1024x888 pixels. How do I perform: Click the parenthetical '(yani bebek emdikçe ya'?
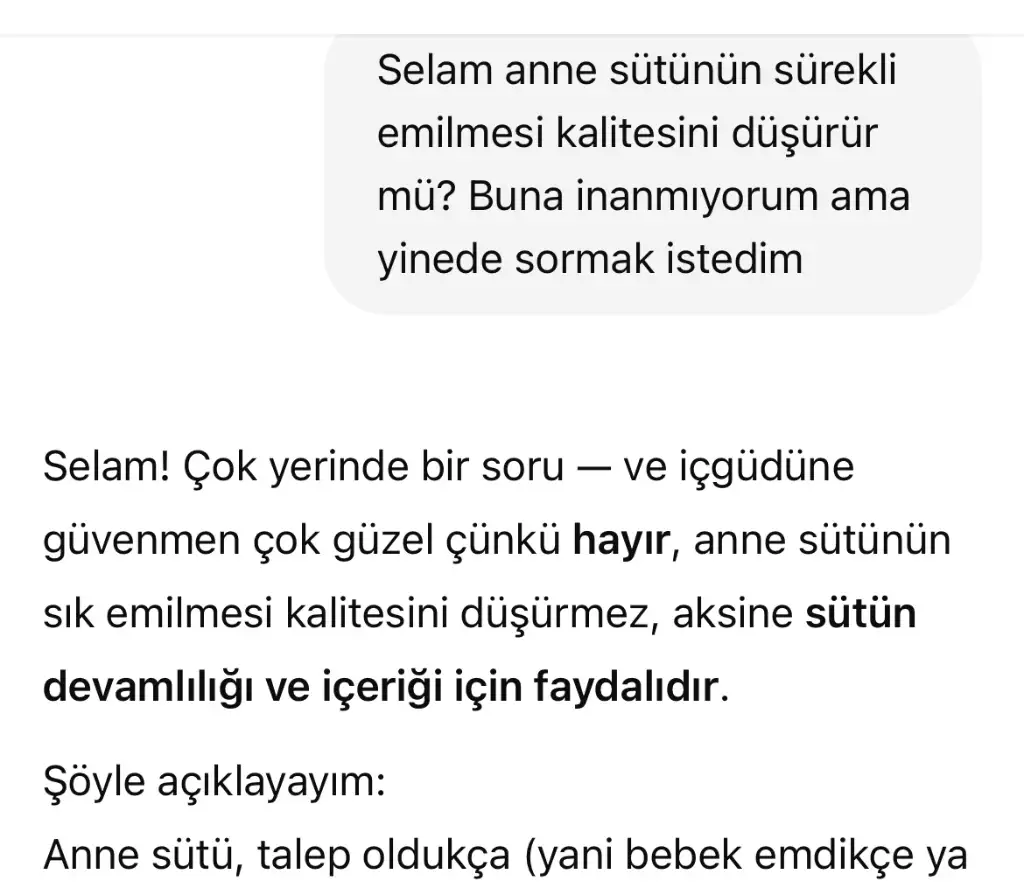pos(746,857)
